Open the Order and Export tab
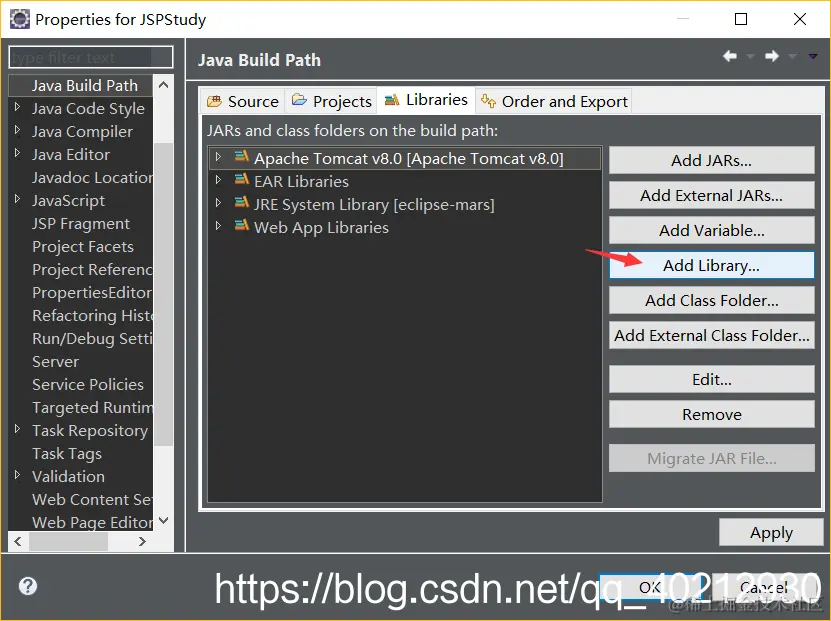This screenshot has height=621, width=831. click(x=554, y=101)
